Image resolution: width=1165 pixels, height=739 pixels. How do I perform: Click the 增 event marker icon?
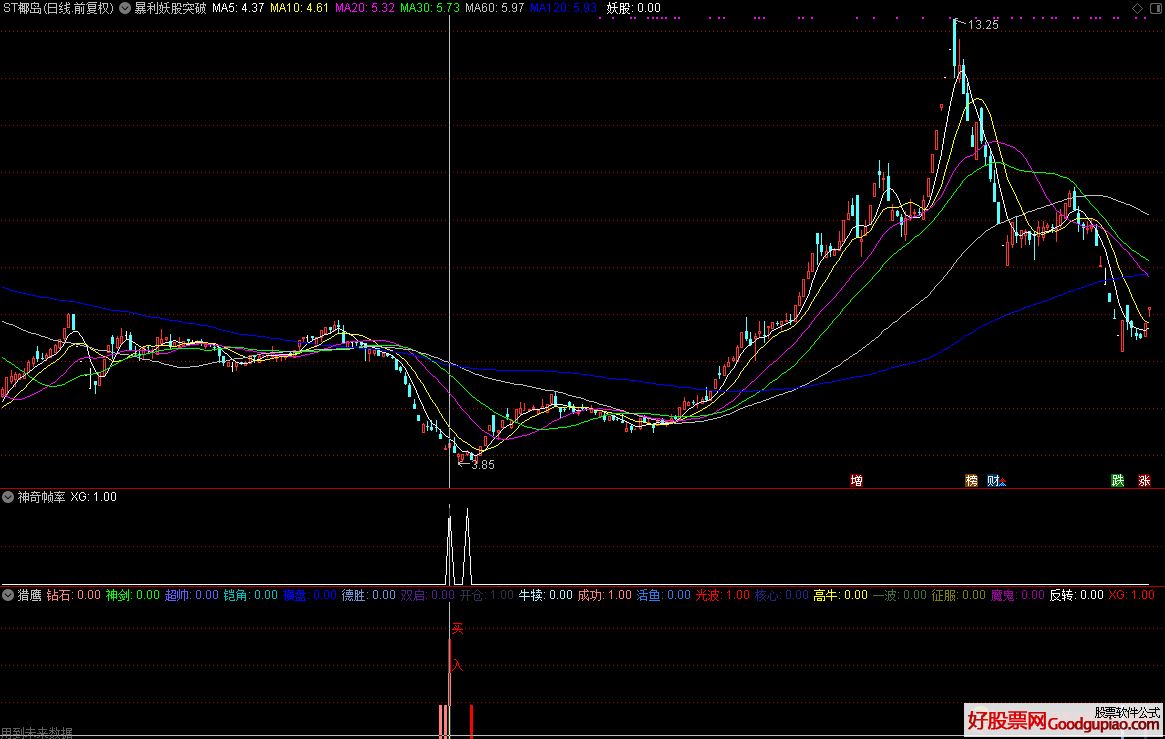(x=857, y=481)
